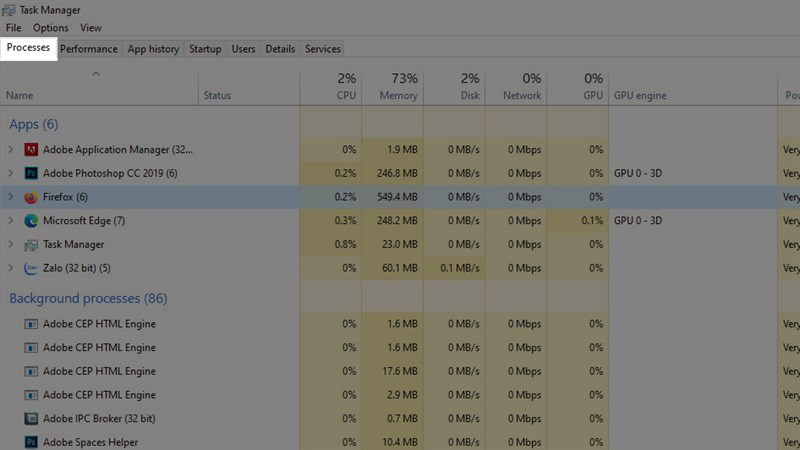Screen dimensions: 800x450
Task: Open the Startup tab
Action: 205,49
